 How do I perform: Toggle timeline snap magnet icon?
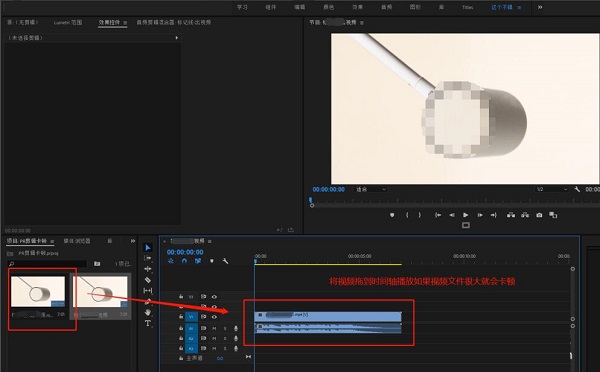click(184, 261)
